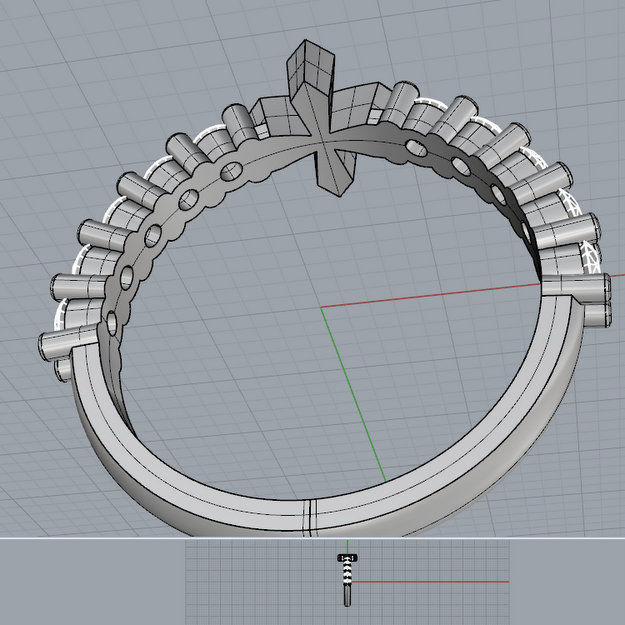Select the small side-view model in lower viewport
The height and width of the screenshot is (625, 625).
pos(347,580)
